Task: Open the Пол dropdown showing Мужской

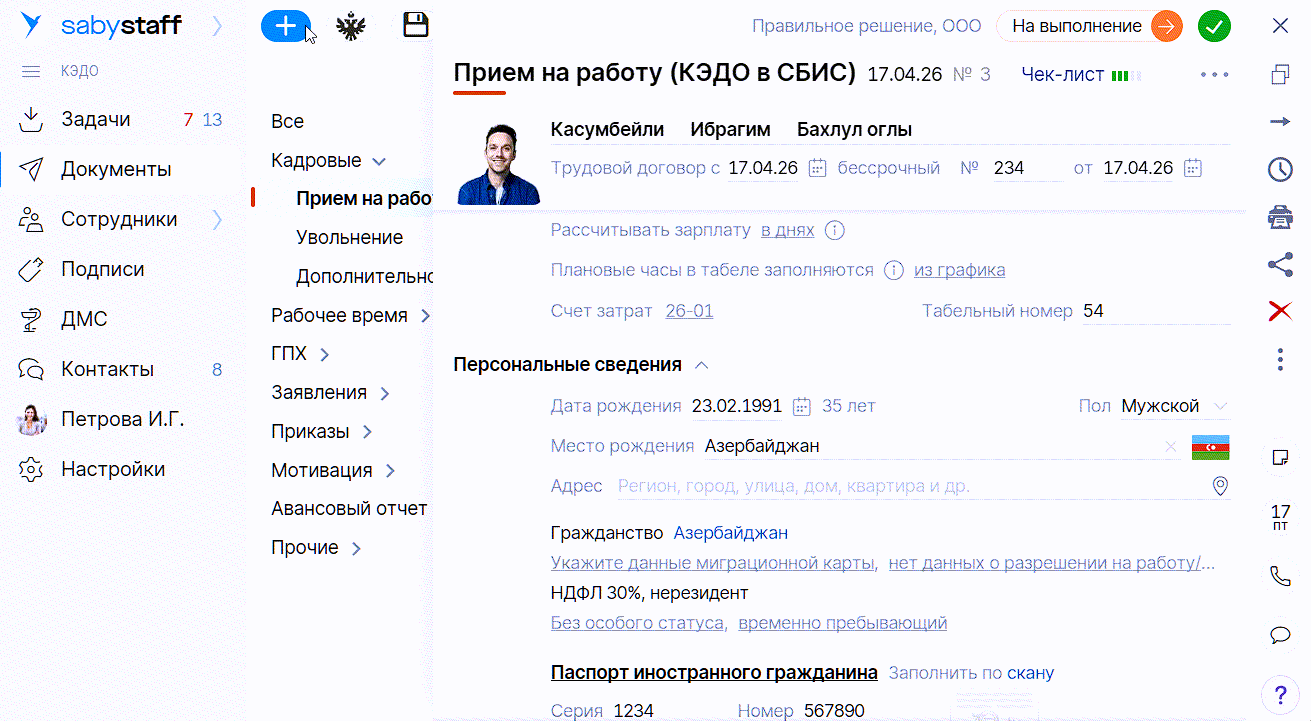Action: coord(1172,406)
